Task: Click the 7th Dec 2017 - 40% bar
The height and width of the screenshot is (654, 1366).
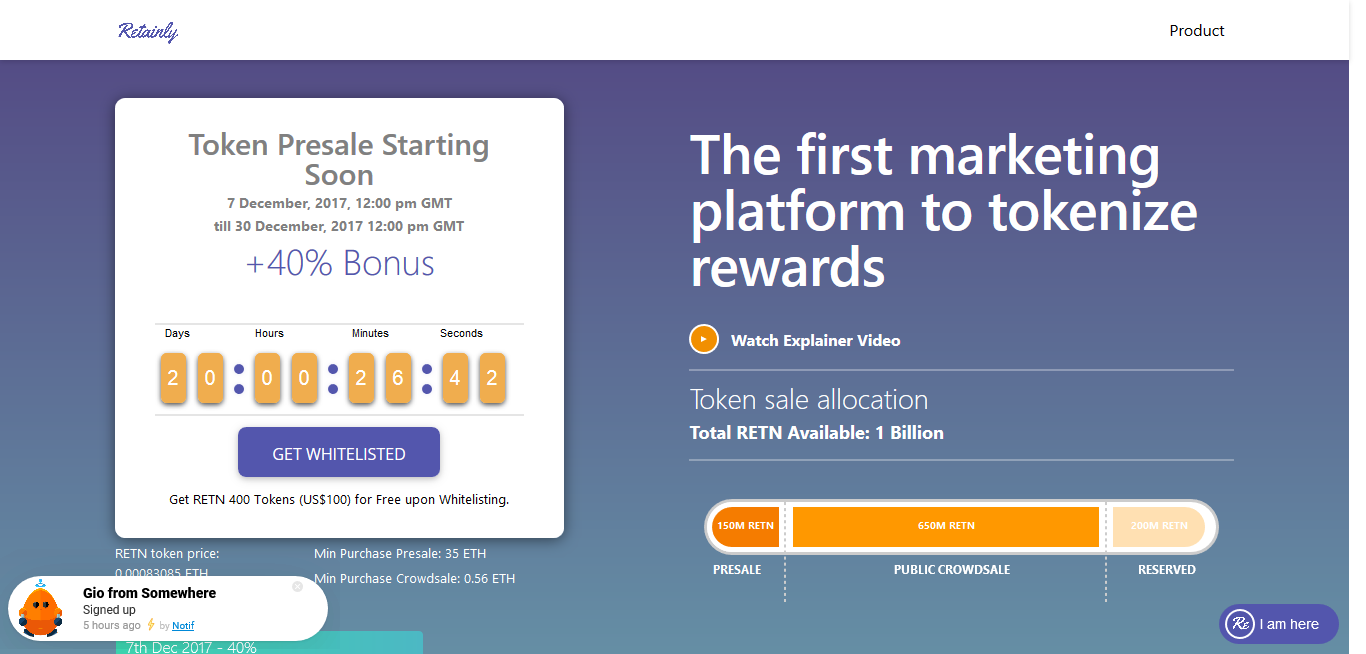Action: (269, 643)
